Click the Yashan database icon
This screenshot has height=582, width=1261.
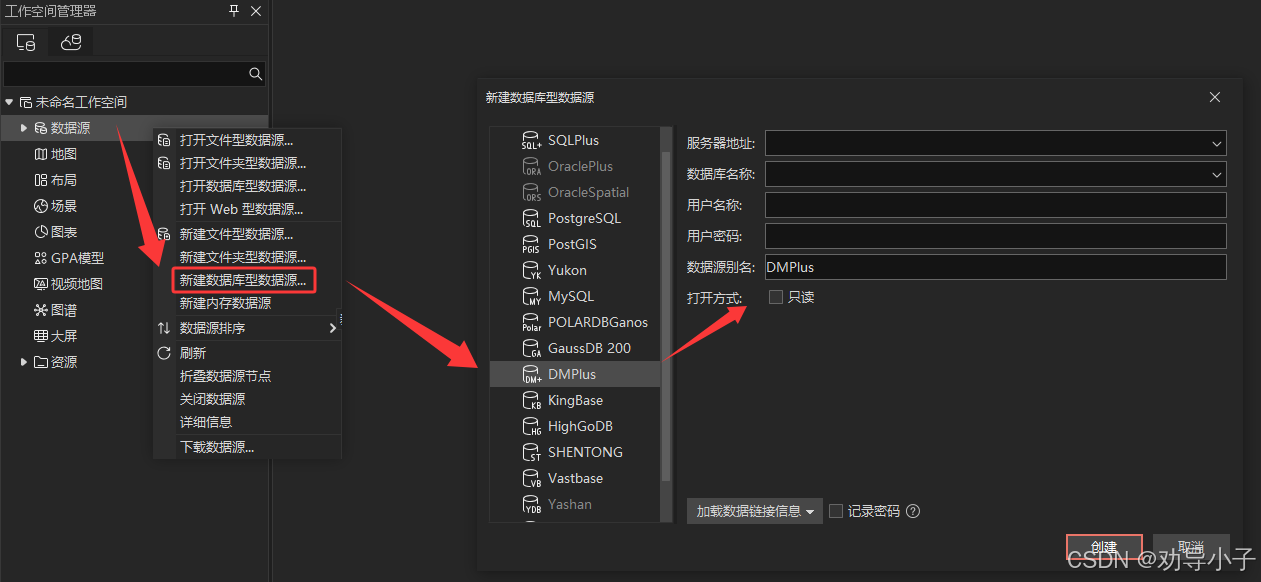coord(532,504)
